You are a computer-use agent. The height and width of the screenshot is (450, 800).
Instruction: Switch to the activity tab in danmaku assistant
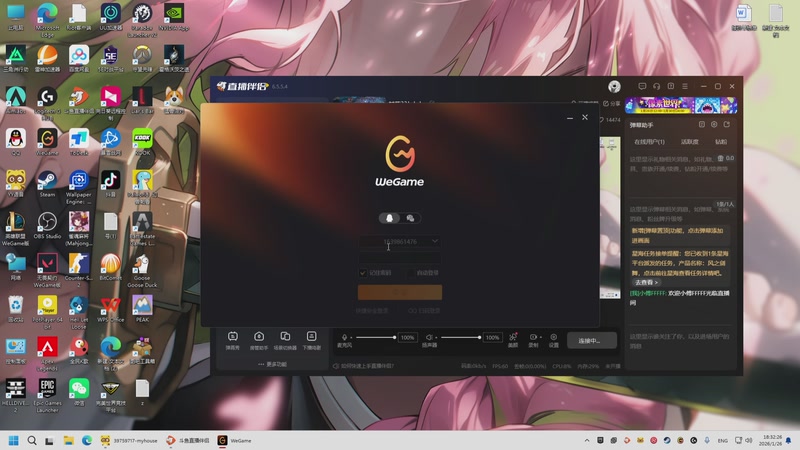coord(689,142)
